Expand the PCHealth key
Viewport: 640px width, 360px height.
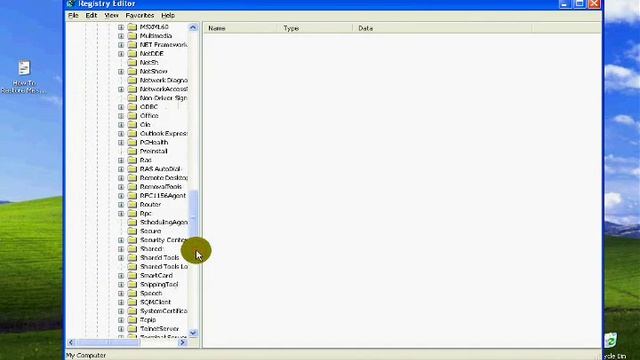[121, 142]
